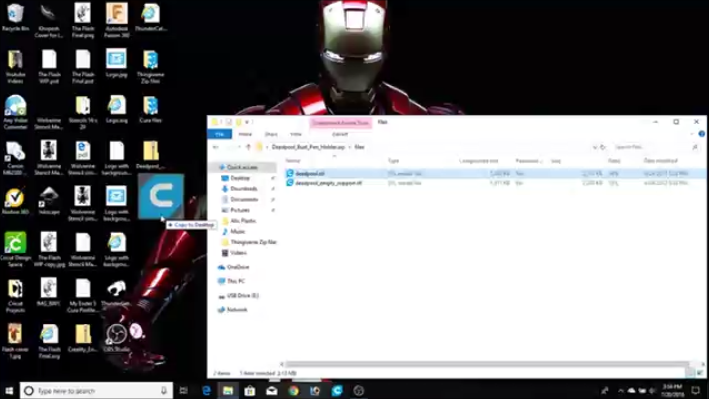This screenshot has height=399, width=709.
Task: Launch Inkscape from the desktop
Action: 49,201
